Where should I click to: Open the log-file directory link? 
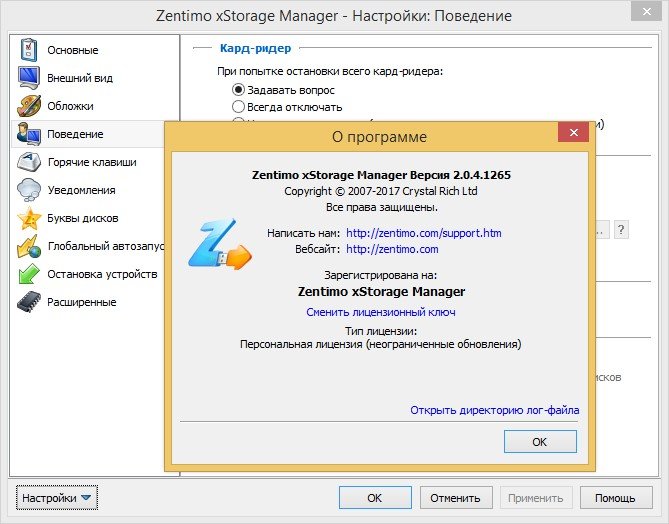pyautogui.click(x=494, y=410)
